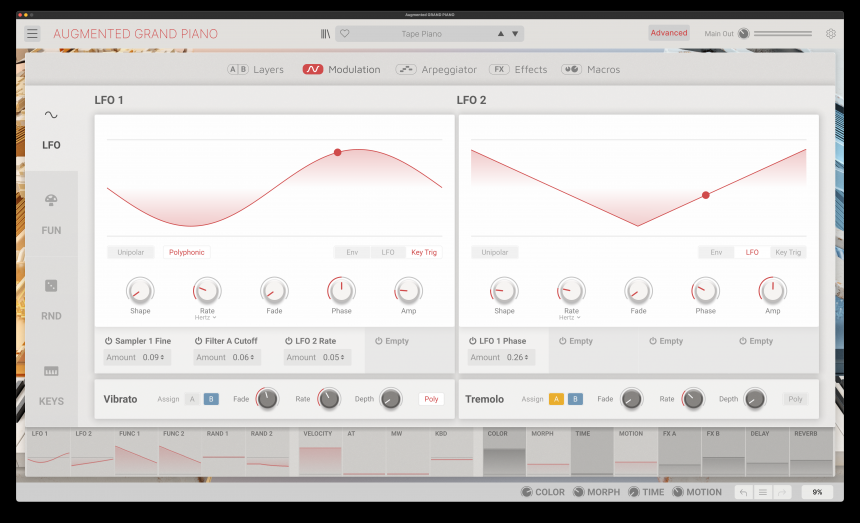
Task: Switch to the Layers tab
Action: coord(256,70)
